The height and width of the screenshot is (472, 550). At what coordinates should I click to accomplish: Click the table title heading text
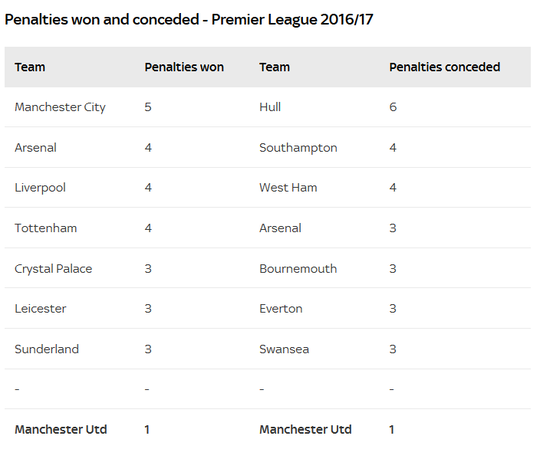(189, 20)
